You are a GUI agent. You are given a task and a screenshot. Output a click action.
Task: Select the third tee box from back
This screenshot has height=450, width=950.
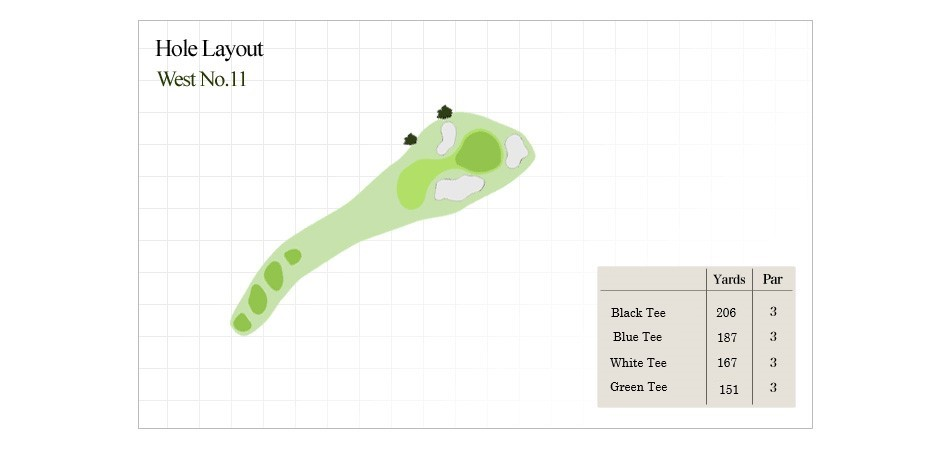click(x=274, y=276)
